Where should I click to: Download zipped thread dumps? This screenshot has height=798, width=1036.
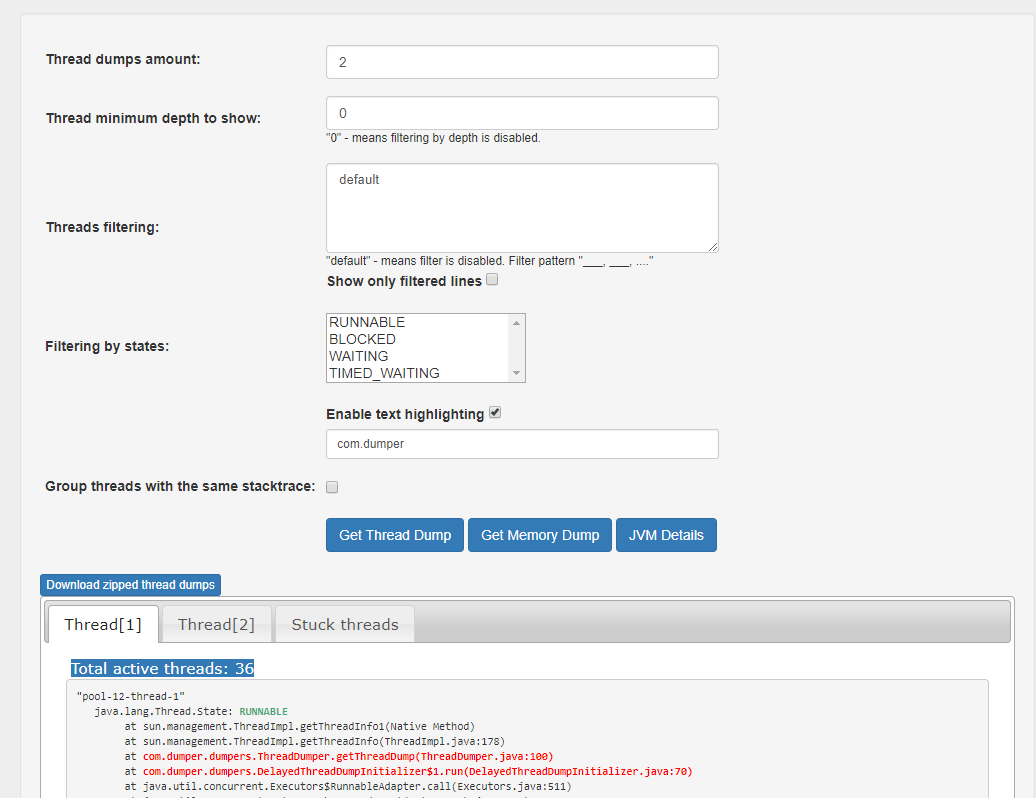point(130,585)
